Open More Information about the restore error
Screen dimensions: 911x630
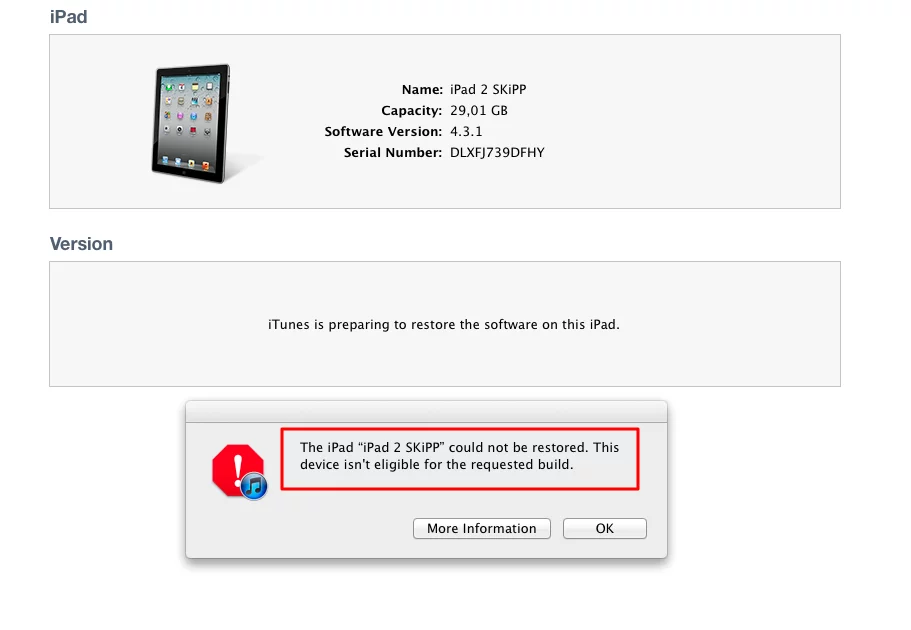point(482,528)
